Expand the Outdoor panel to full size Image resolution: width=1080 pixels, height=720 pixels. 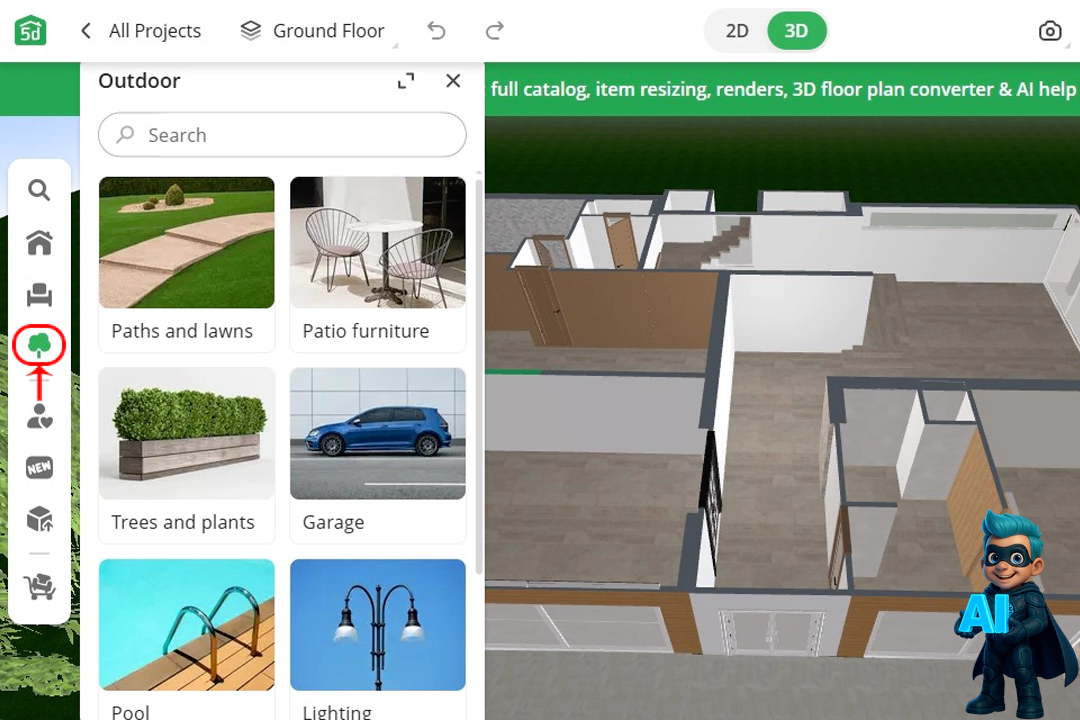pyautogui.click(x=406, y=81)
